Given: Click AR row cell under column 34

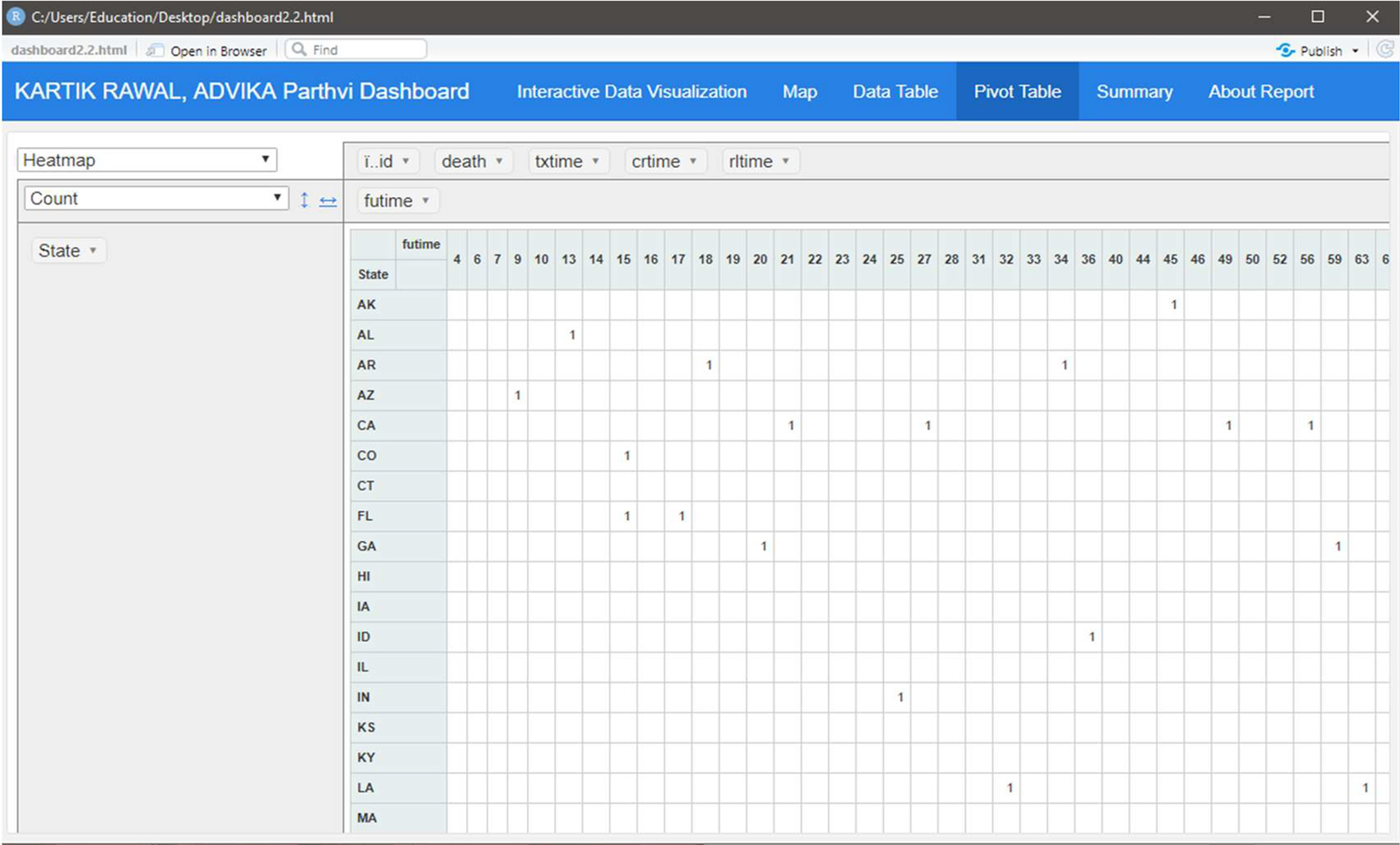Looking at the screenshot, I should coord(1062,365).
